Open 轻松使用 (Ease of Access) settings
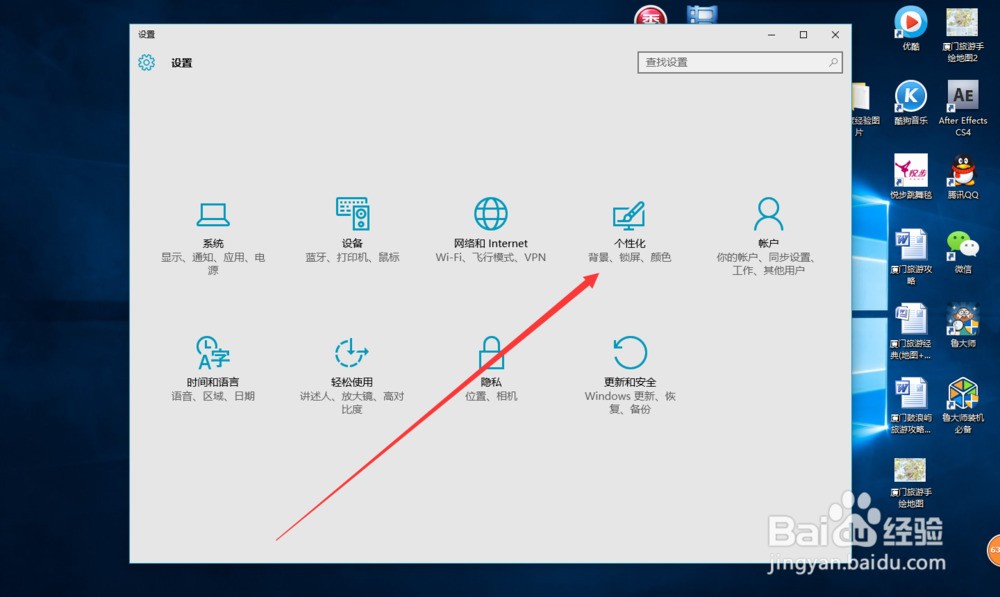 pyautogui.click(x=351, y=367)
